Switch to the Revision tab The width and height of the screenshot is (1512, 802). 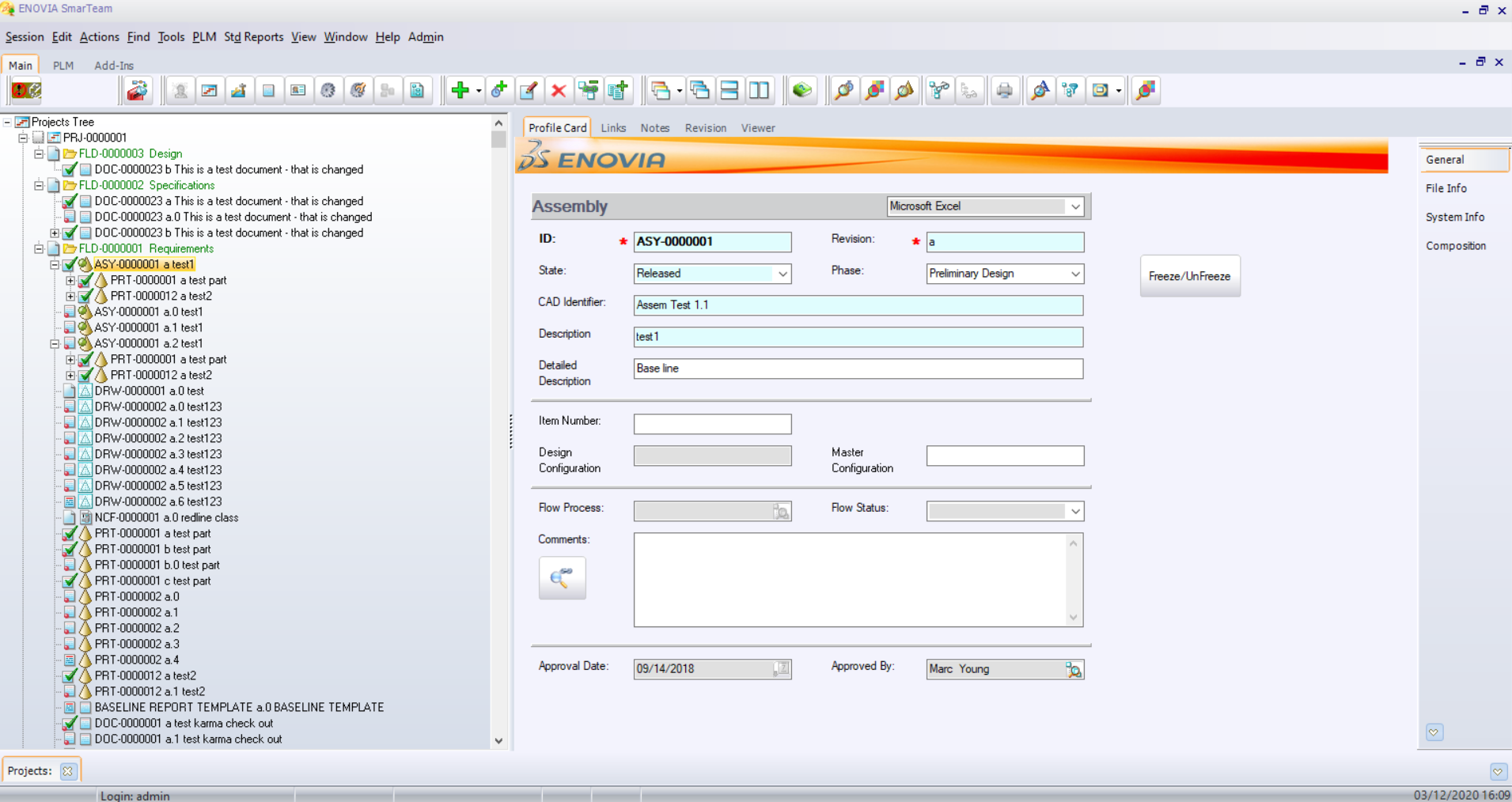tap(705, 128)
